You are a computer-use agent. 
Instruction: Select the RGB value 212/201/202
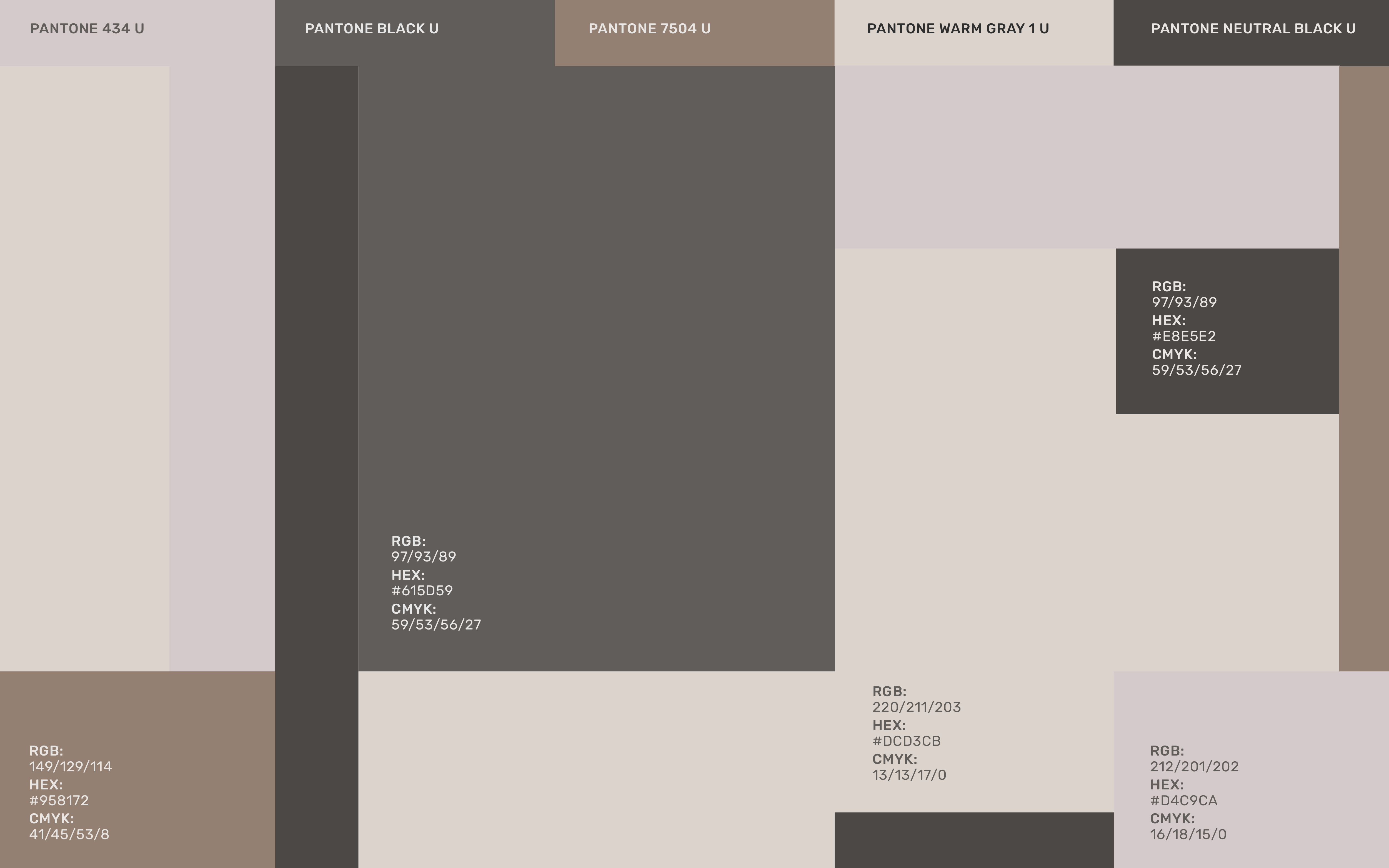pyautogui.click(x=1194, y=766)
